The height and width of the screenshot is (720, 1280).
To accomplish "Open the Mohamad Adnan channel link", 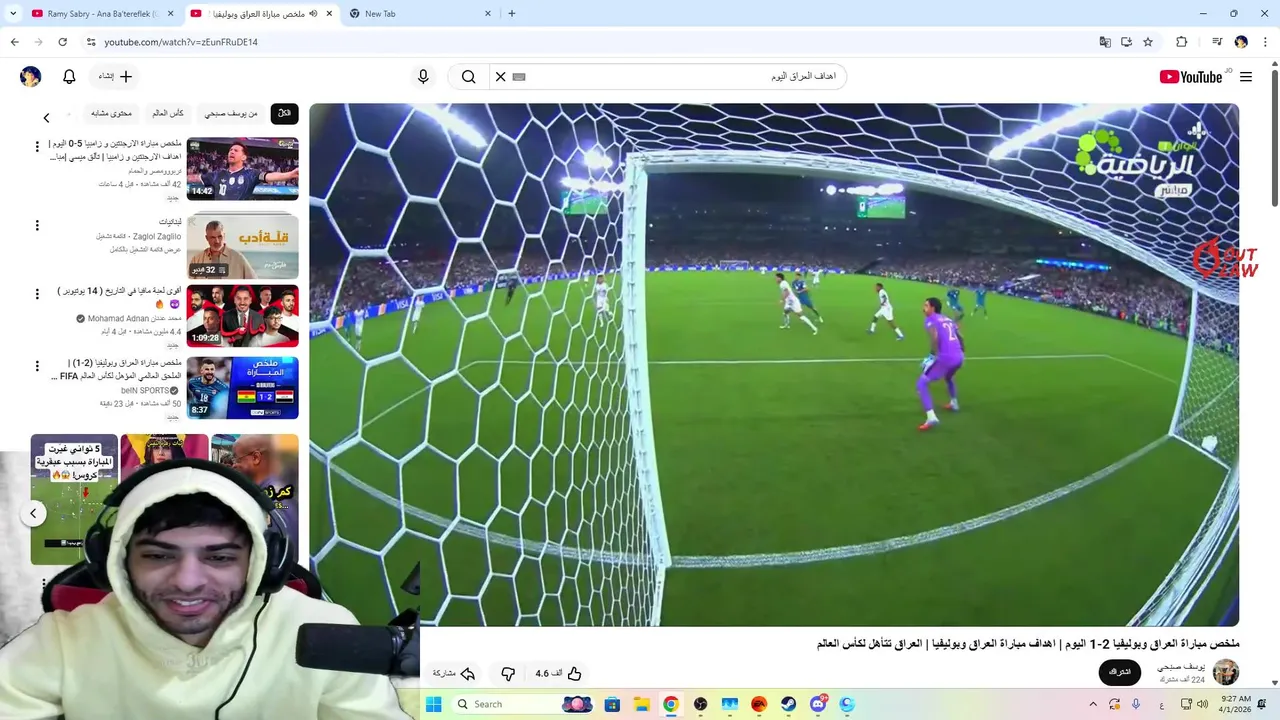I will (x=134, y=319).
